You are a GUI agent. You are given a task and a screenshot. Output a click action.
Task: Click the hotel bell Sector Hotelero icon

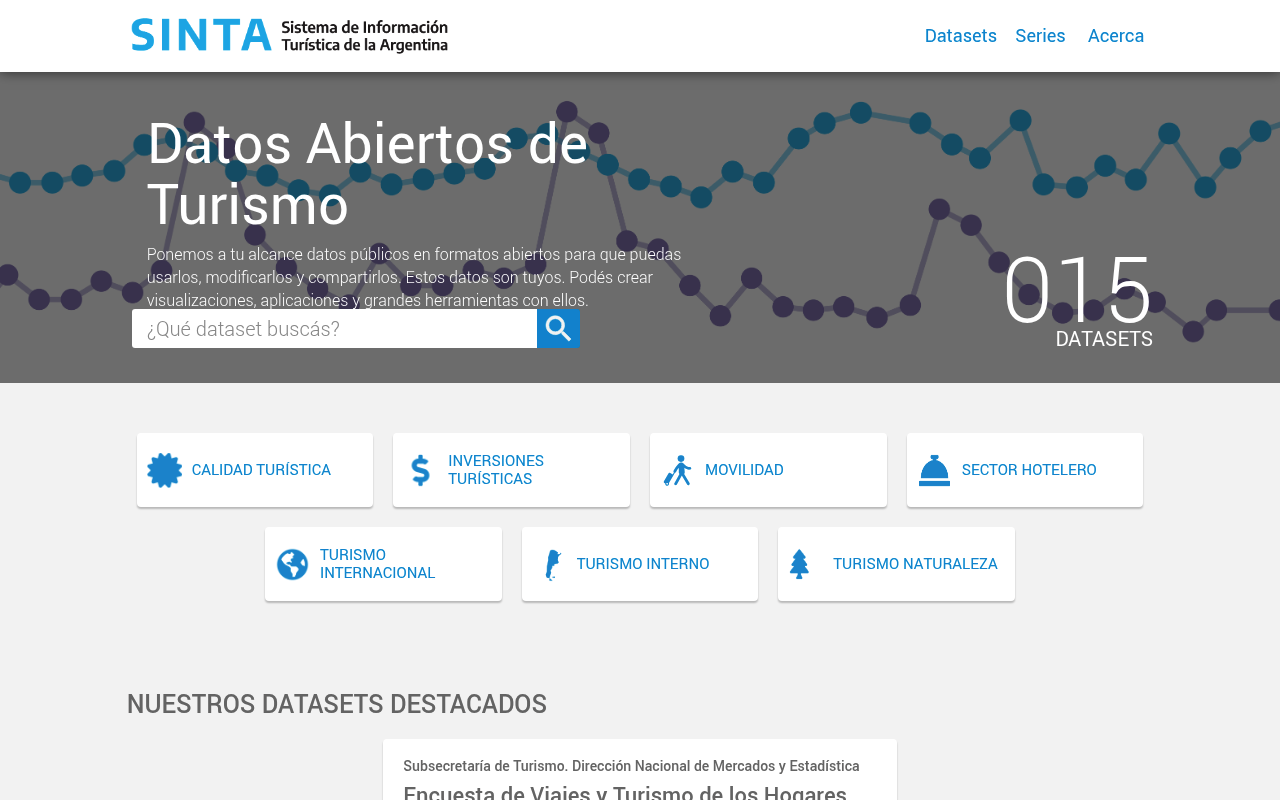[x=934, y=470]
